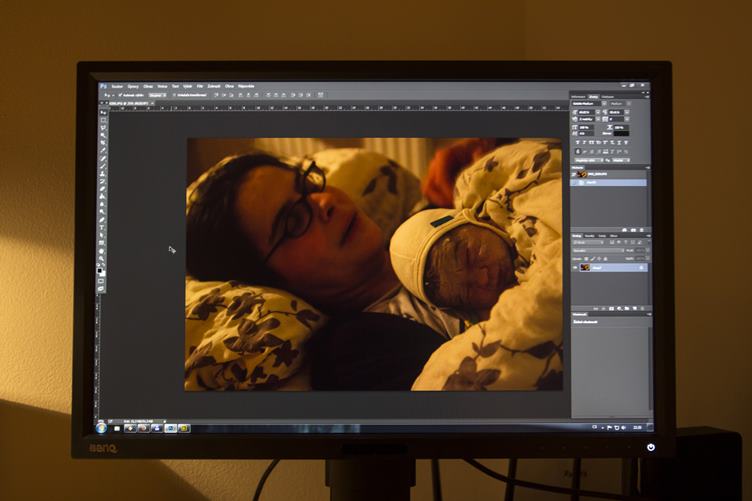Toggle lock all in Layers panel

[x=605, y=259]
